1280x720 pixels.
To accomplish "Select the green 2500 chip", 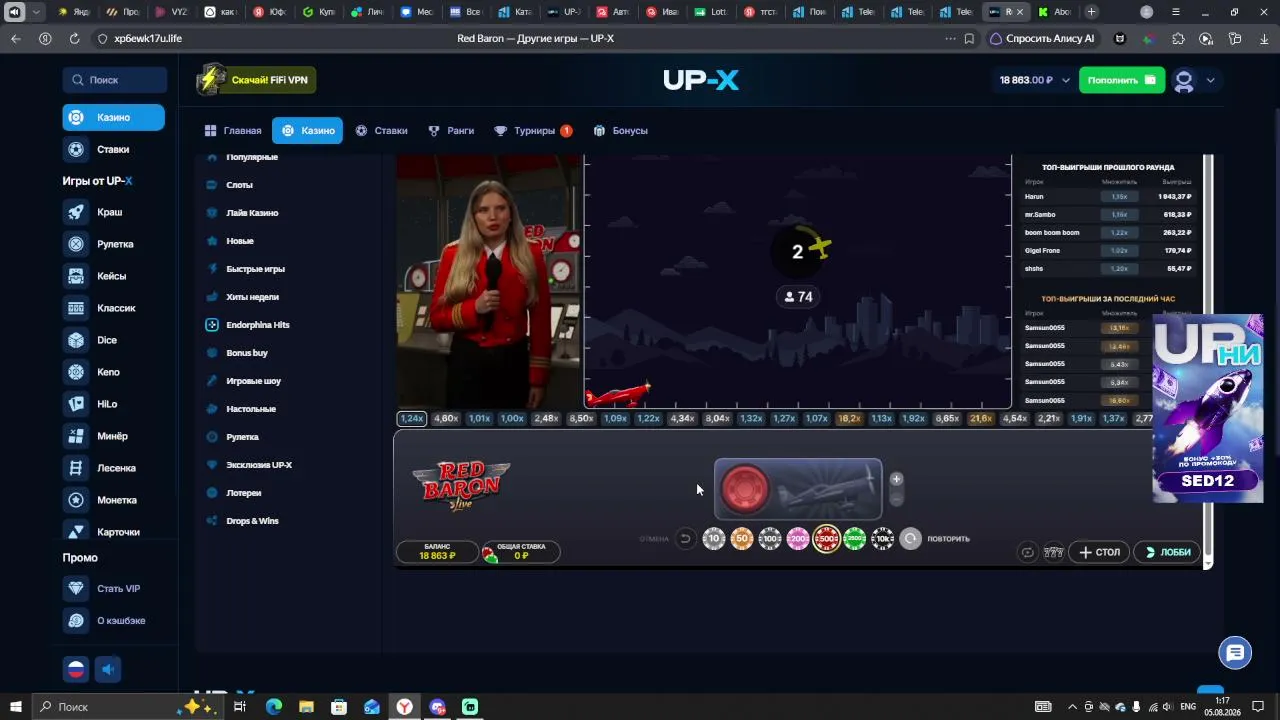I will pos(854,539).
